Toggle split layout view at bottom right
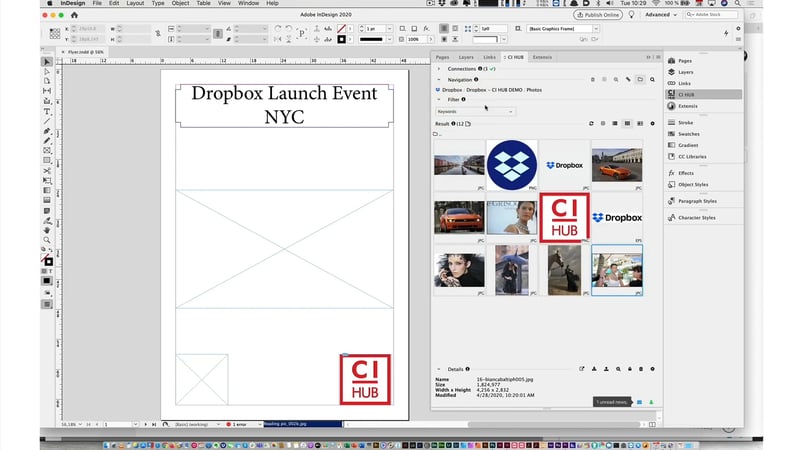 (652, 424)
